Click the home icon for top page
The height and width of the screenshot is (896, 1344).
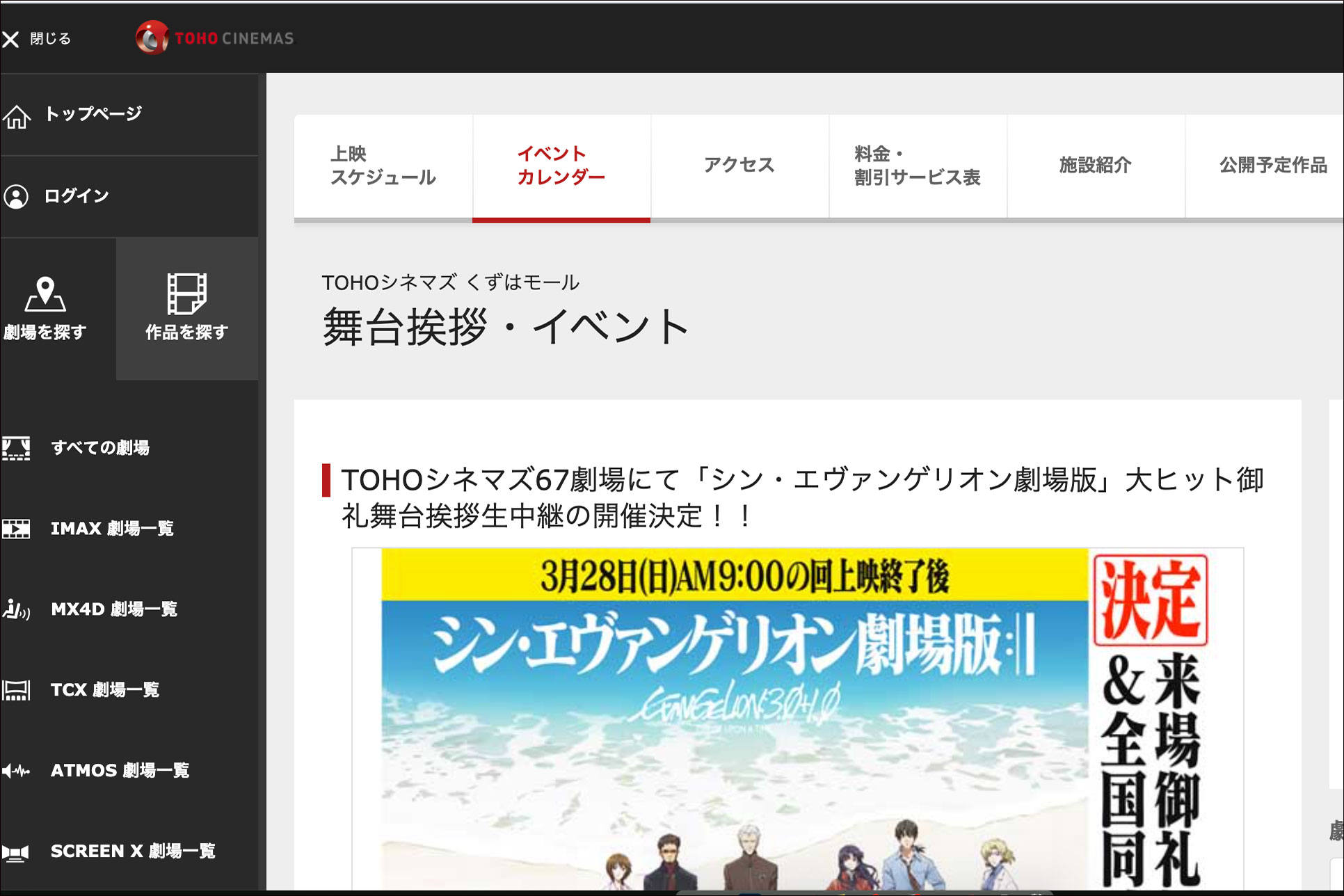(x=17, y=116)
